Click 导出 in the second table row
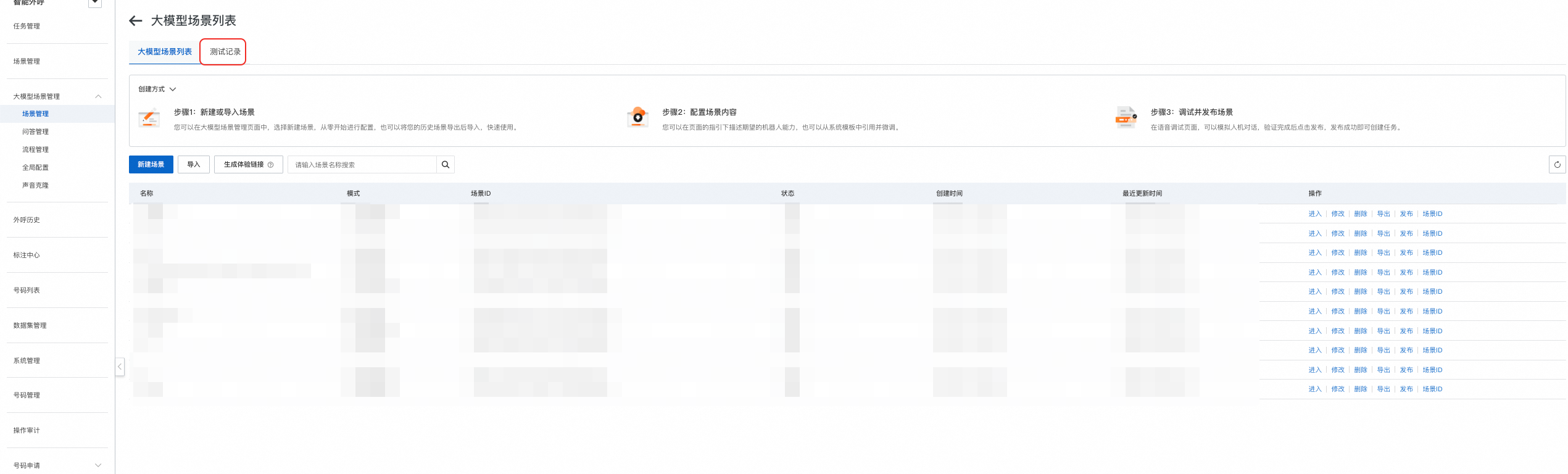Image resolution: width=1568 pixels, height=474 pixels. click(x=1383, y=234)
